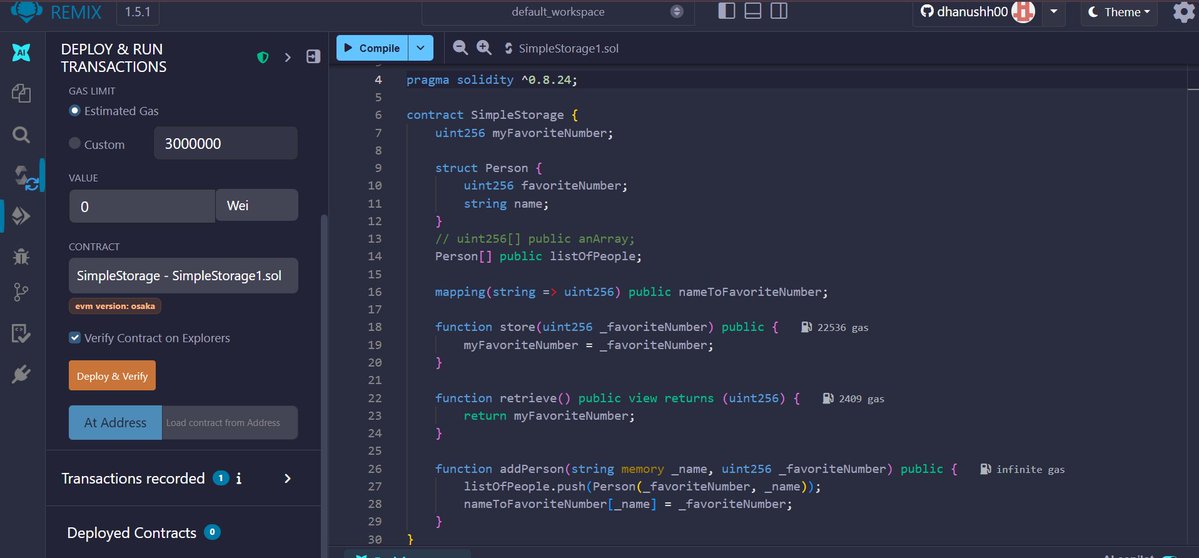The width and height of the screenshot is (1199, 558).
Task: Toggle the right side panel layout icon
Action: [778, 11]
